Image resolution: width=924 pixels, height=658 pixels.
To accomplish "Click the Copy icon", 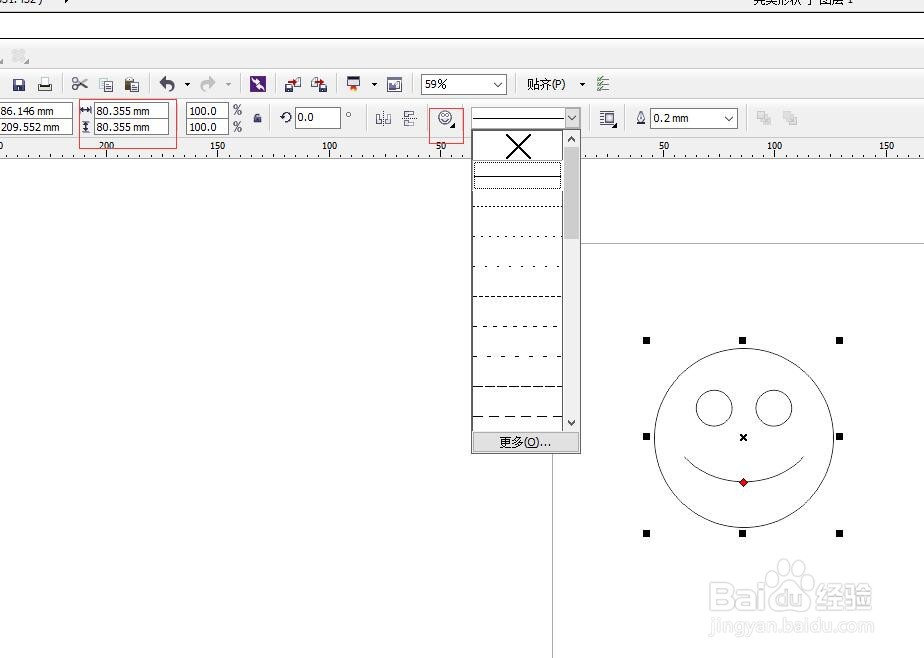I will tap(106, 85).
